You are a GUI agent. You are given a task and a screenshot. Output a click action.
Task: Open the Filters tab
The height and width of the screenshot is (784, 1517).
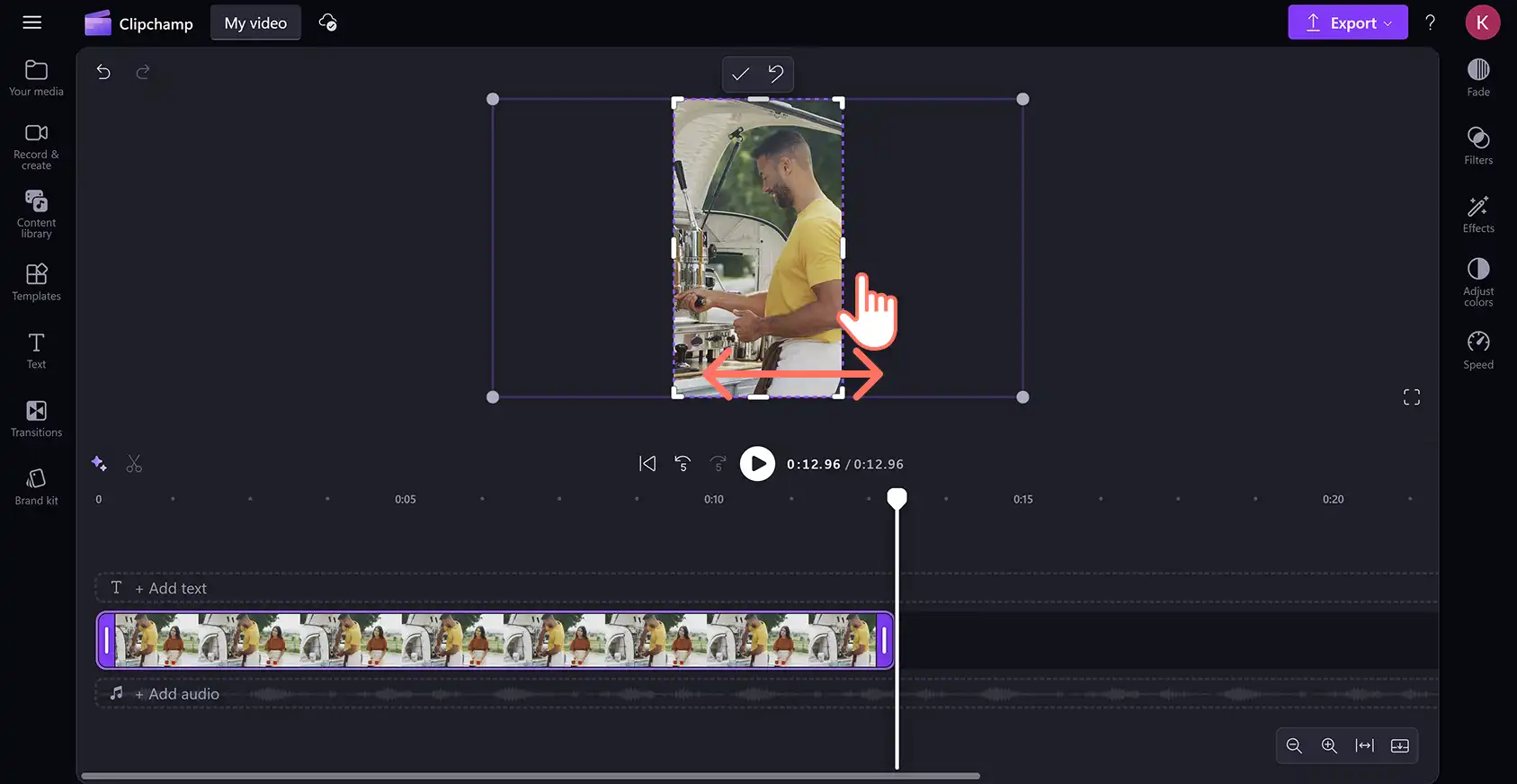pyautogui.click(x=1478, y=147)
